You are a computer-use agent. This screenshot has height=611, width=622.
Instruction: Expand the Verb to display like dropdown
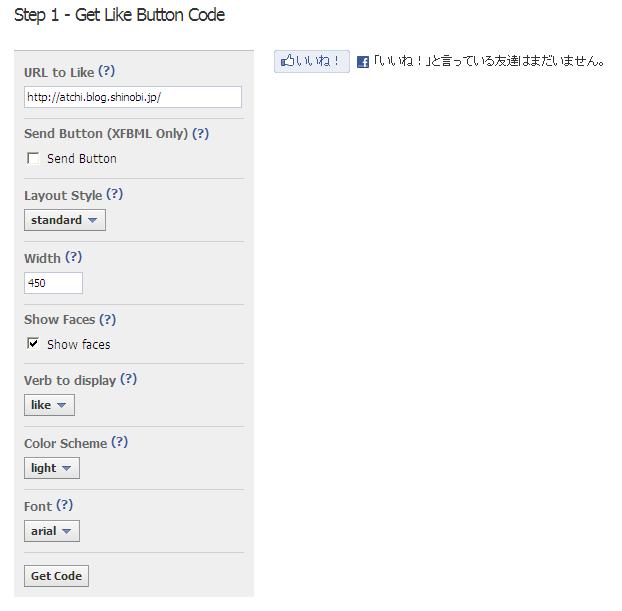pos(49,405)
